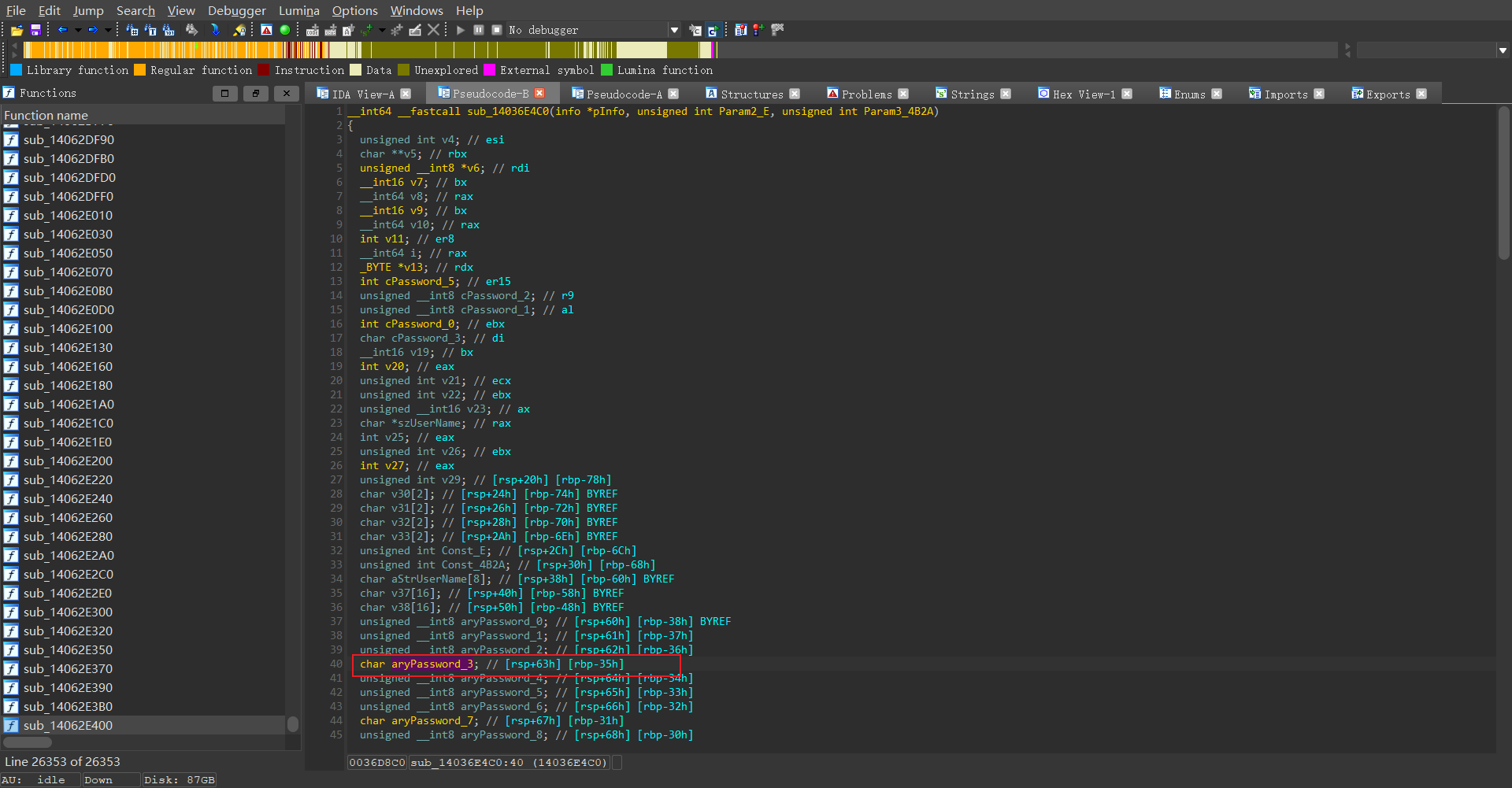The height and width of the screenshot is (788, 1512).
Task: Close the Pseudocode-B tab
Action: (x=539, y=94)
